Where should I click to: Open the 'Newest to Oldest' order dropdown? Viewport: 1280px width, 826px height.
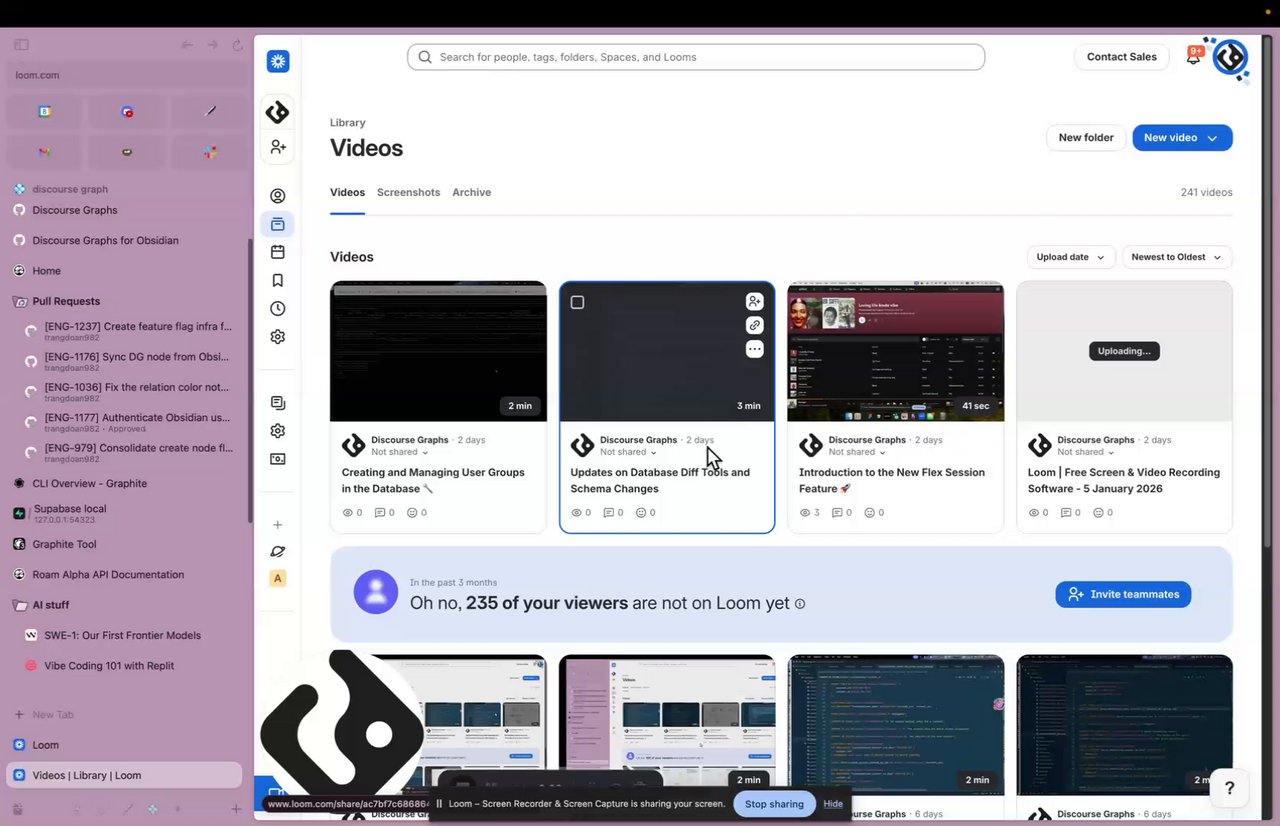(x=1177, y=257)
